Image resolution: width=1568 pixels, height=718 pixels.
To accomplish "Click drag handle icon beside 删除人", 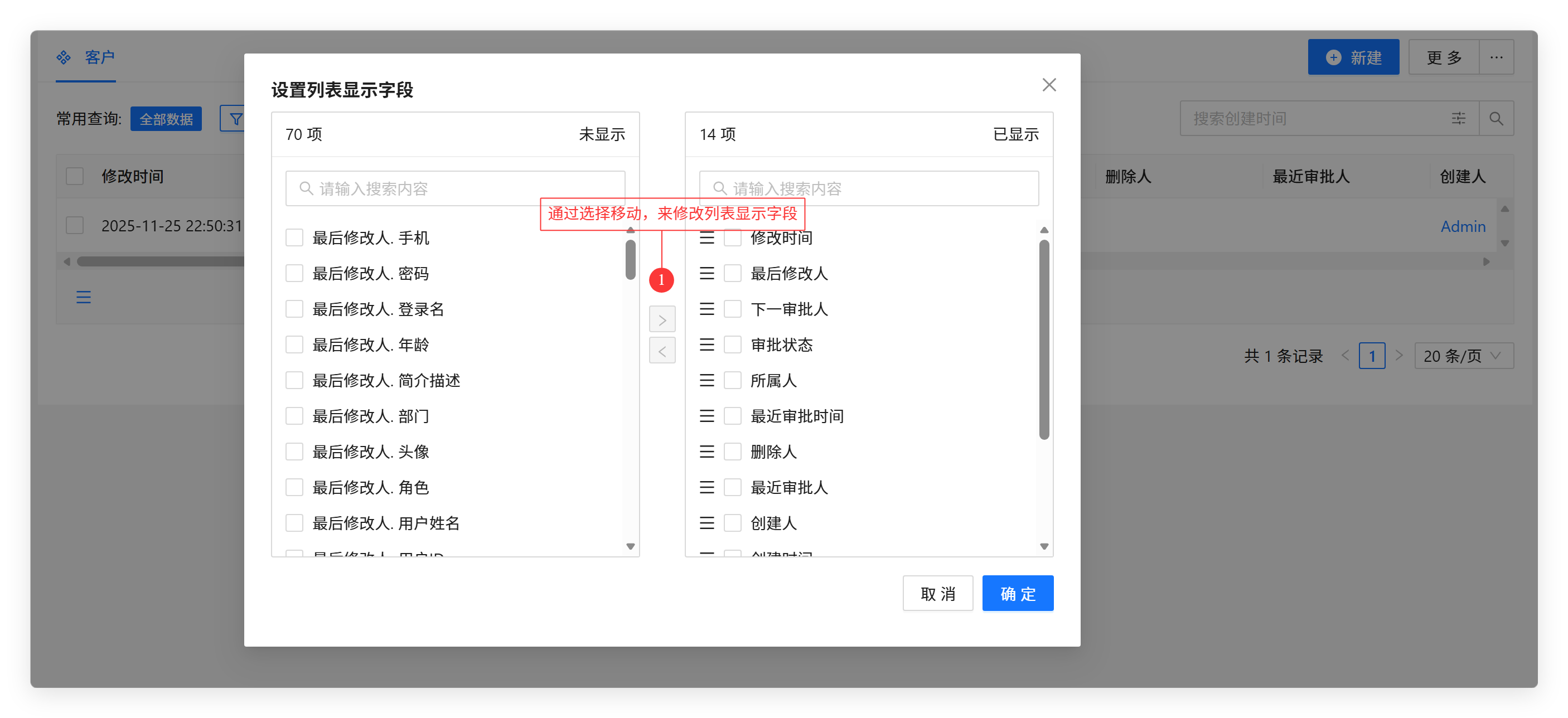I will coord(706,452).
